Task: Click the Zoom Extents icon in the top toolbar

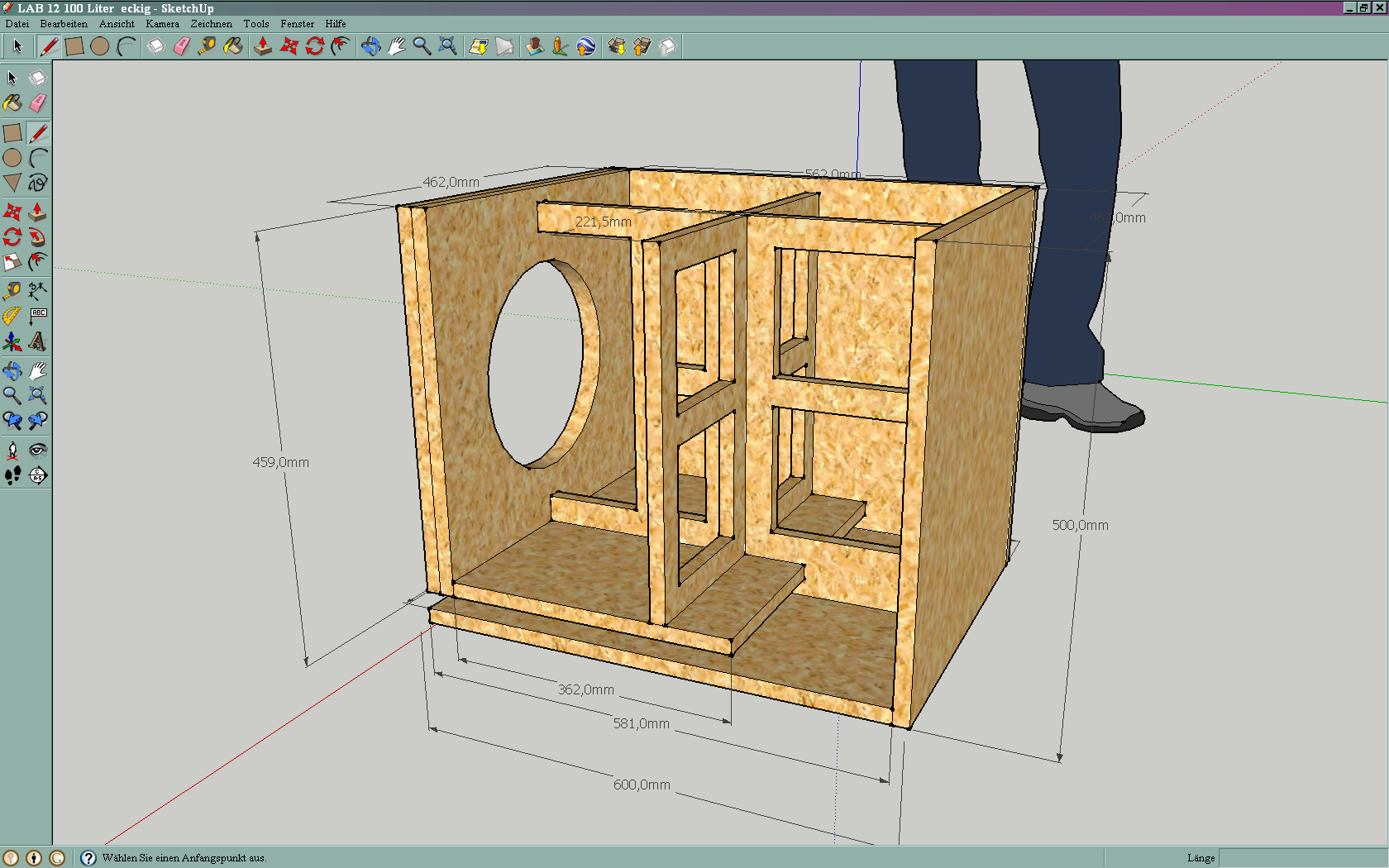Action: [447, 46]
